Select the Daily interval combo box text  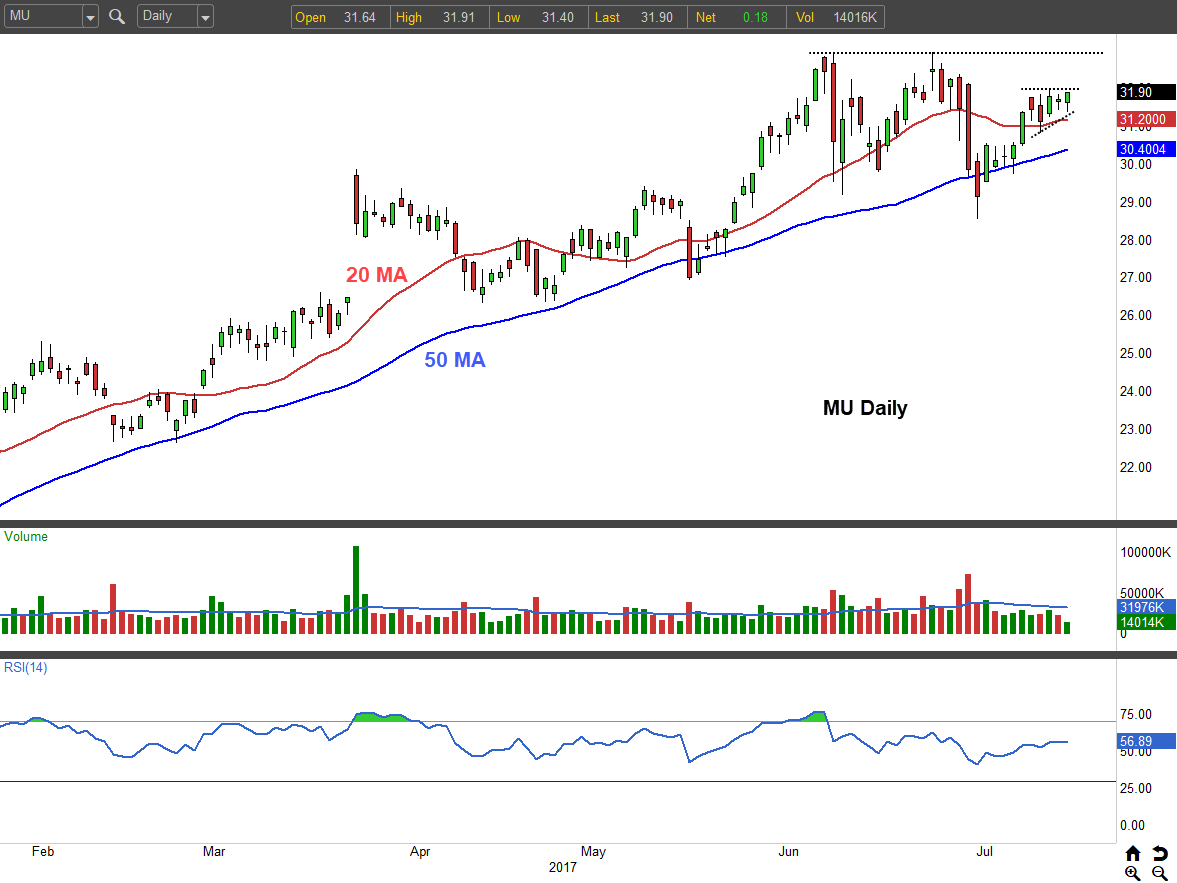point(165,17)
